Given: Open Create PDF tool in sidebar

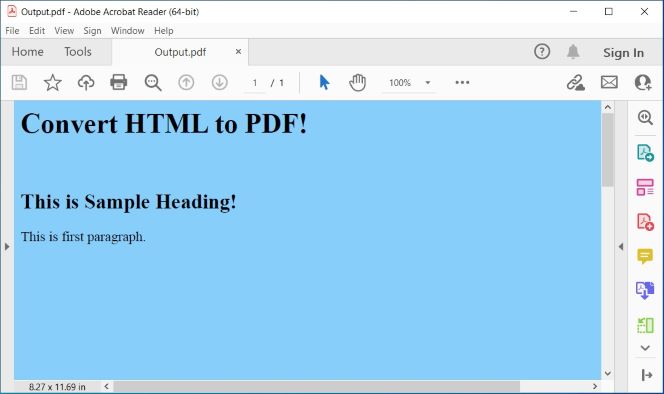Looking at the screenshot, I should click(645, 222).
